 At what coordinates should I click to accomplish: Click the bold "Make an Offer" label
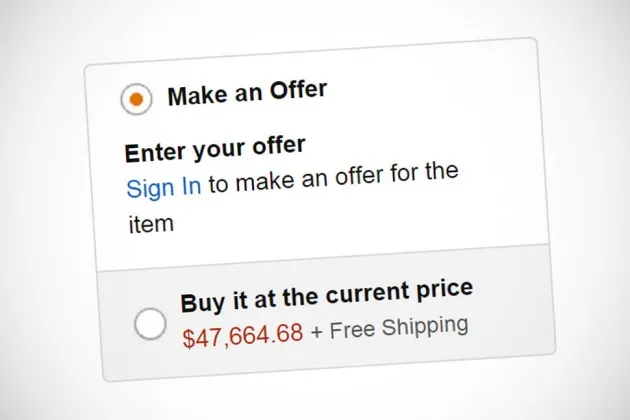[247, 93]
